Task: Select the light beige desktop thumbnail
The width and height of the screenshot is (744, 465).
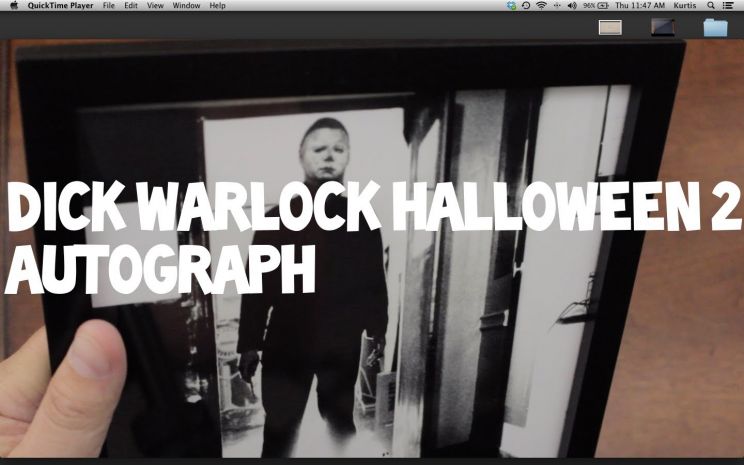Action: click(610, 27)
